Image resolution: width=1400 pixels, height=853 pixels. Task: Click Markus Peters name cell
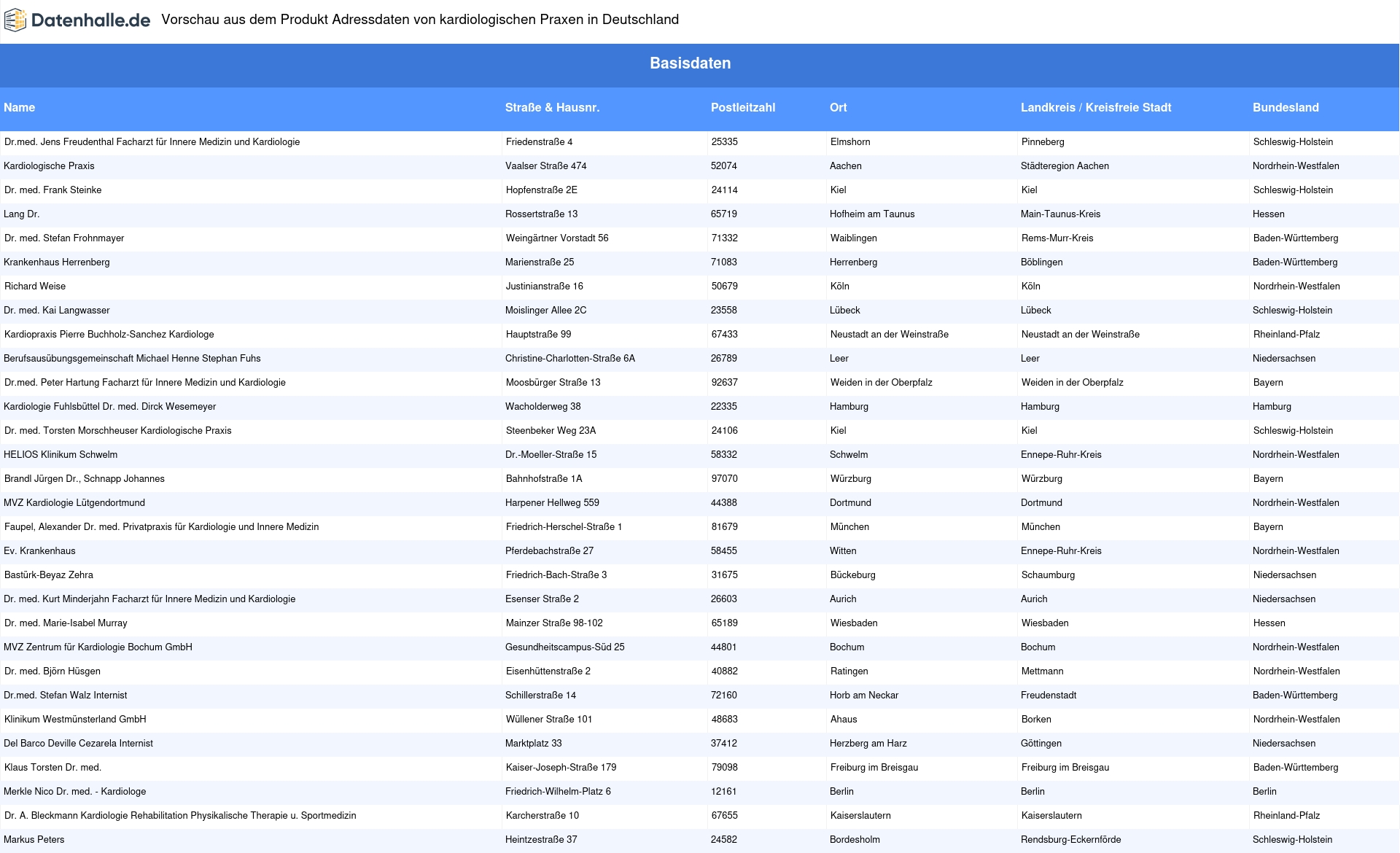point(34,840)
